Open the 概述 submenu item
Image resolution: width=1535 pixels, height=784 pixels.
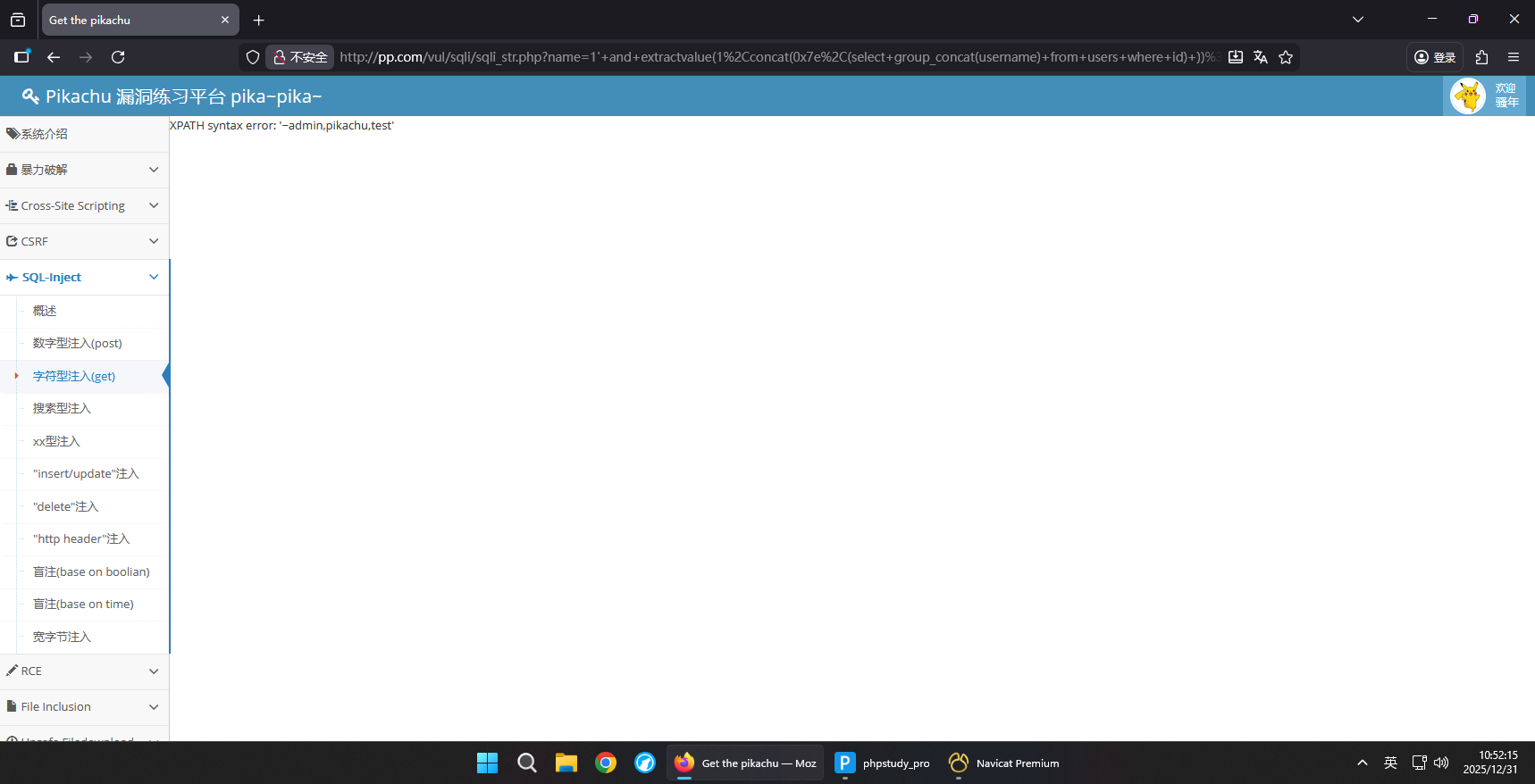[x=45, y=311]
